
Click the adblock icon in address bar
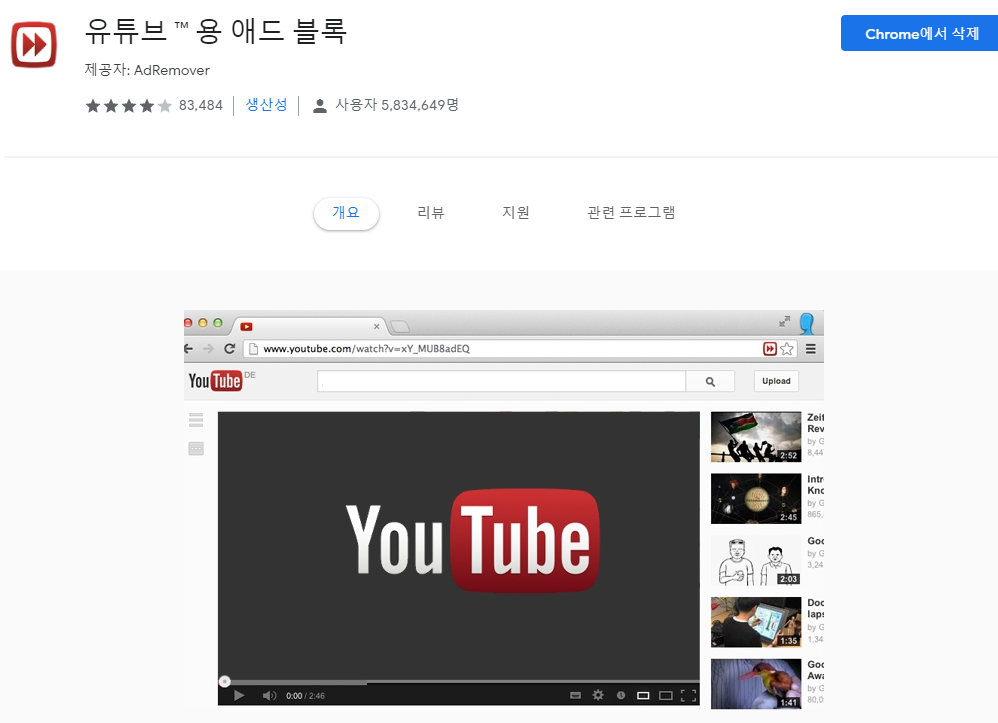pyautogui.click(x=770, y=349)
